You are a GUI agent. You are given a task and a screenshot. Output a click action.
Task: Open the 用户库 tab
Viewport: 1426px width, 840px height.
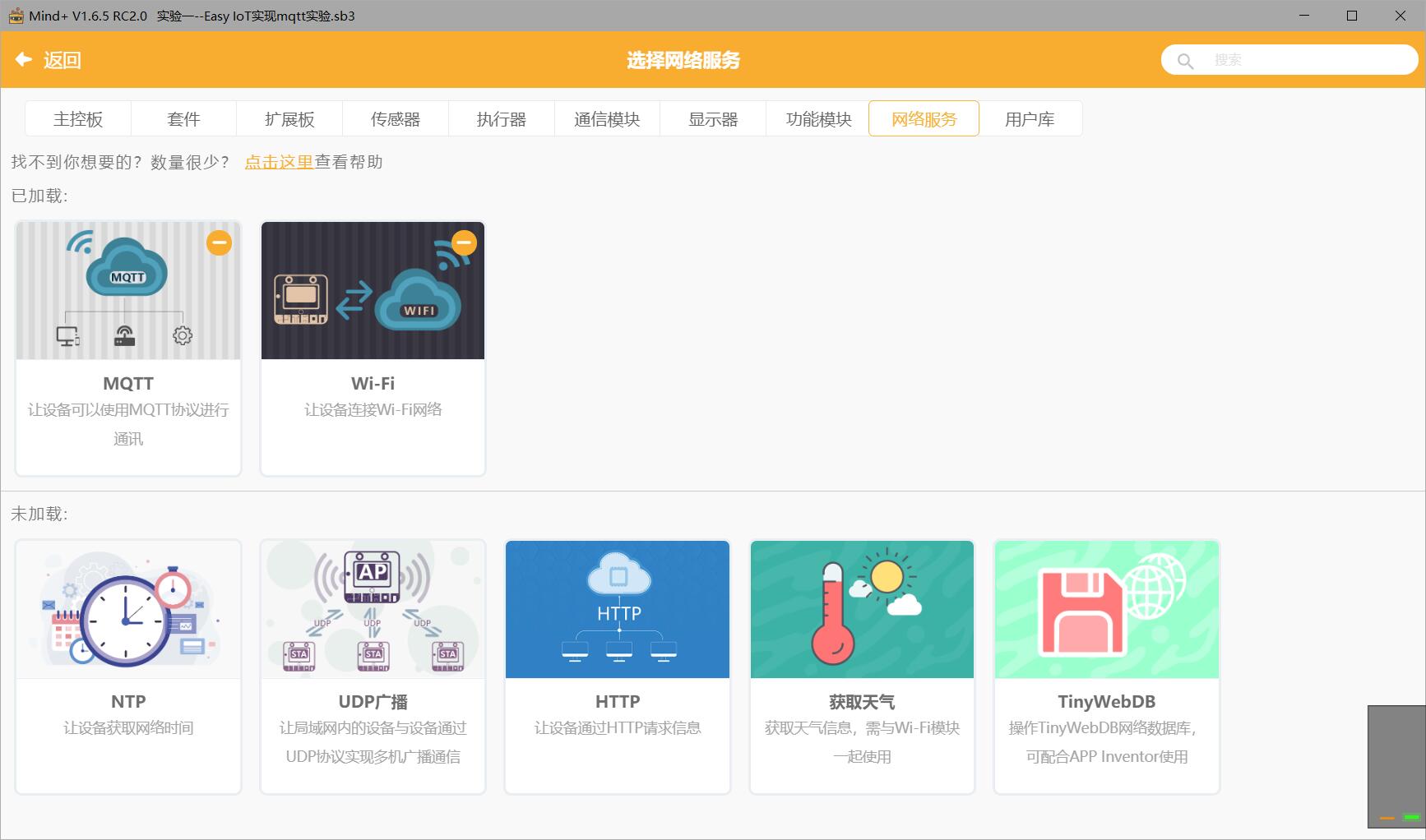point(1030,119)
